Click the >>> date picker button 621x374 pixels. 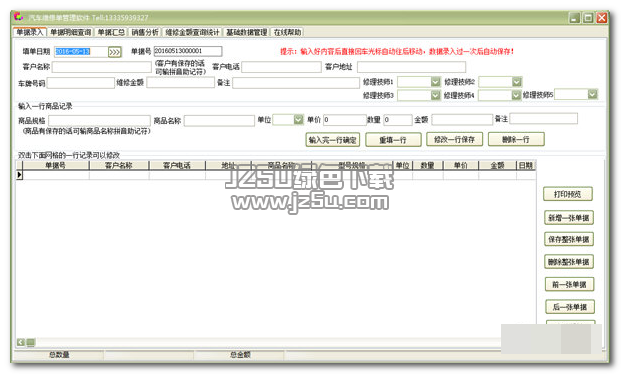coord(115,52)
